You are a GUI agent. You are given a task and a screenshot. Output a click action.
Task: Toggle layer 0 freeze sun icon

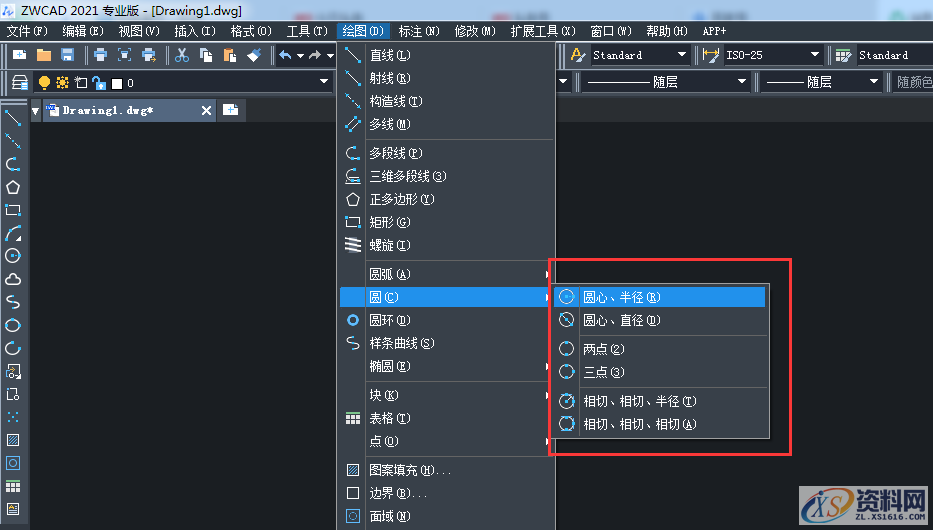pos(62,83)
